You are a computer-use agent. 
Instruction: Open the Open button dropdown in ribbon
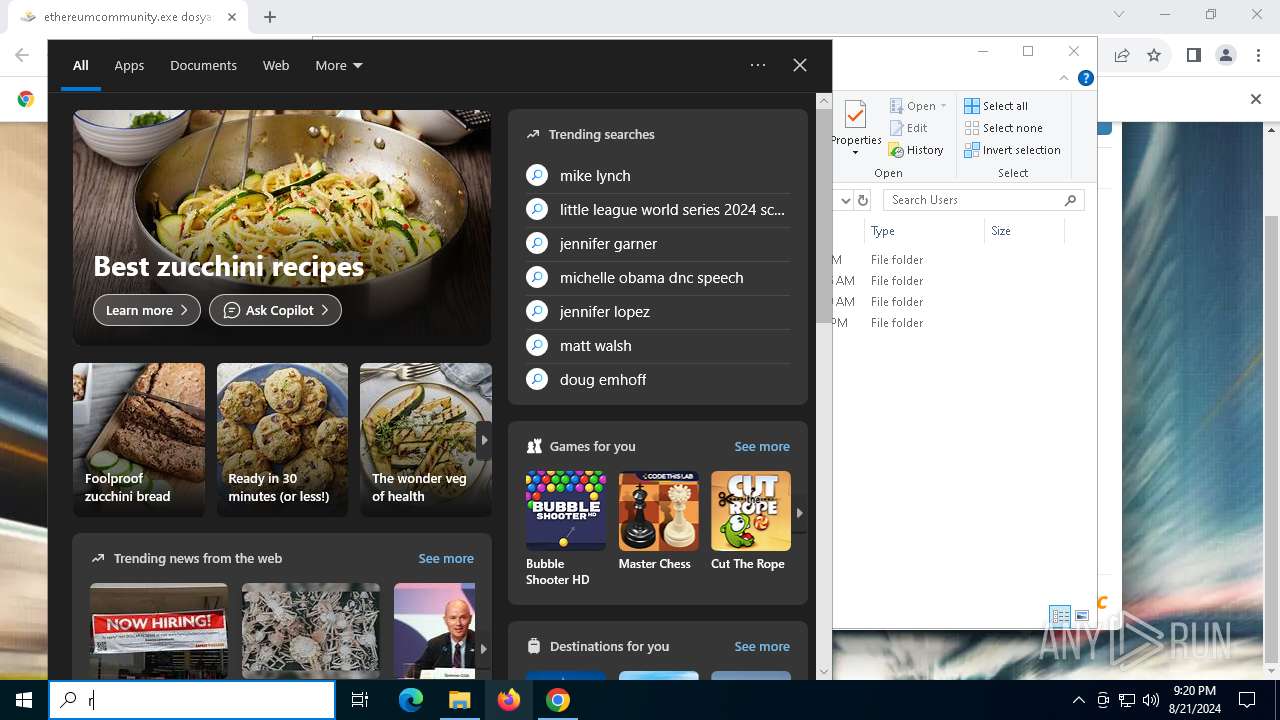point(943,106)
